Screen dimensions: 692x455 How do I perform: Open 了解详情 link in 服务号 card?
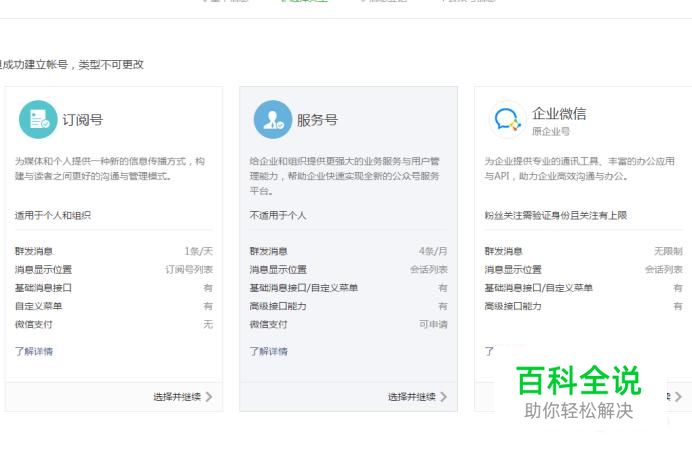click(269, 351)
